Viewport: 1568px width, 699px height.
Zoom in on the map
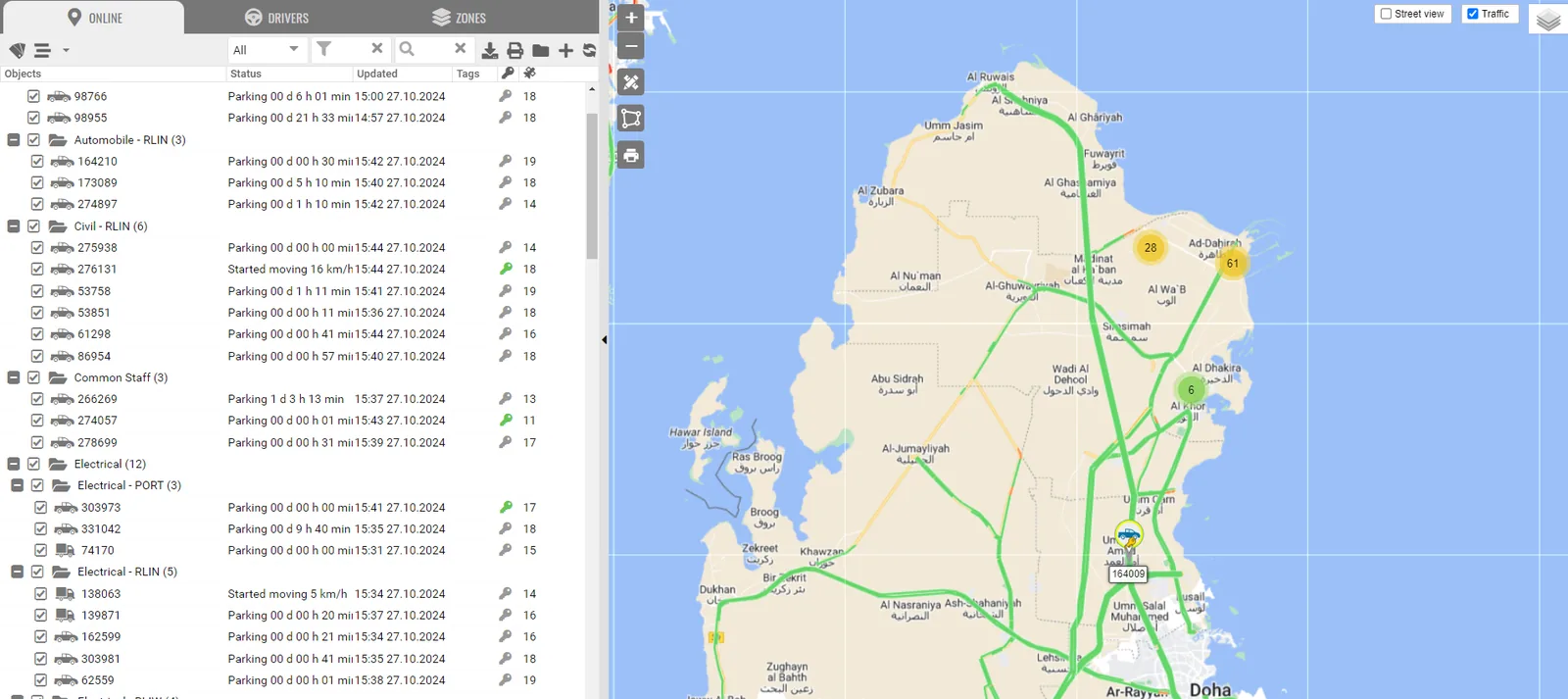[631, 18]
